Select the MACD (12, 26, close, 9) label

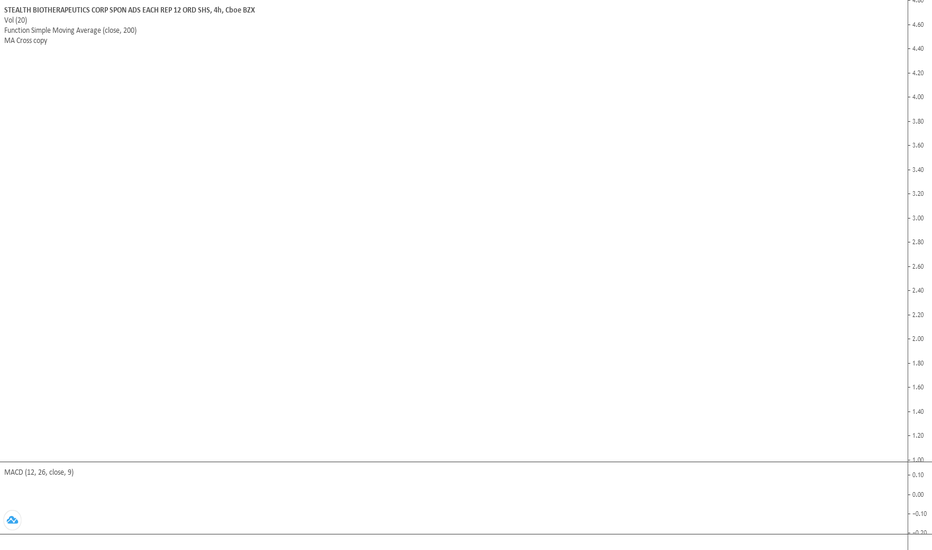(39, 472)
